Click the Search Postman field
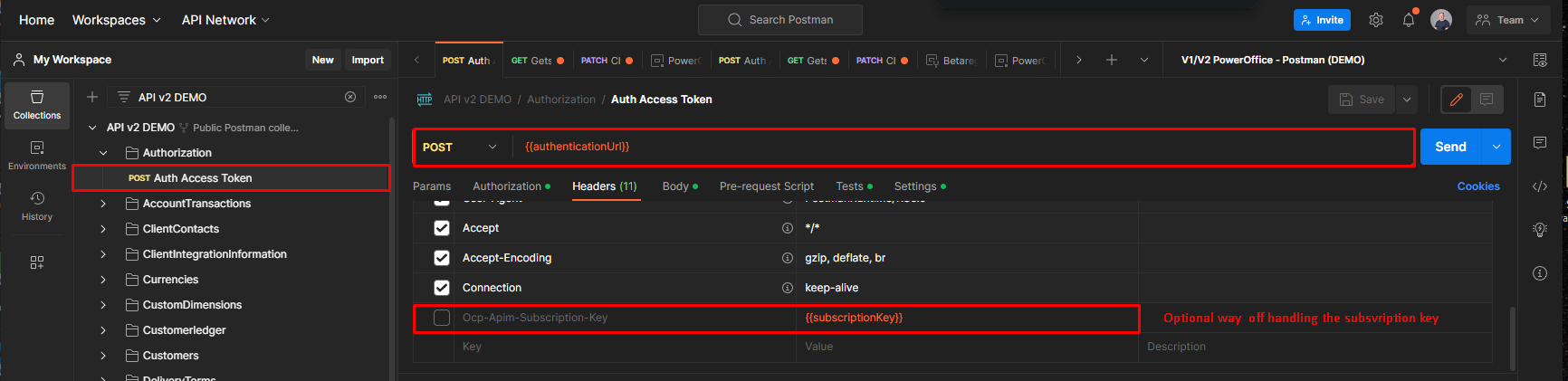Screen dimensions: 1568x381 point(780,20)
